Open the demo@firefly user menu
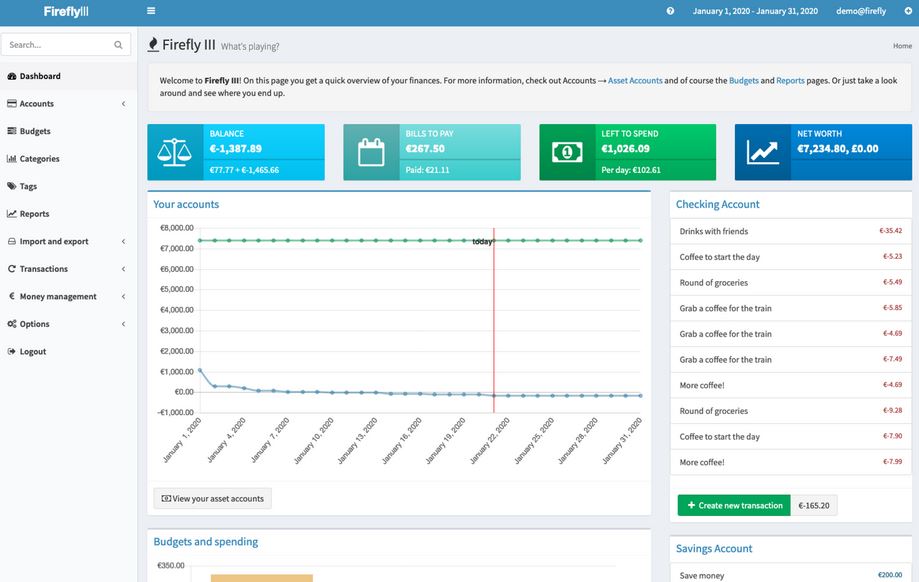This screenshot has width=919, height=582. click(x=861, y=11)
